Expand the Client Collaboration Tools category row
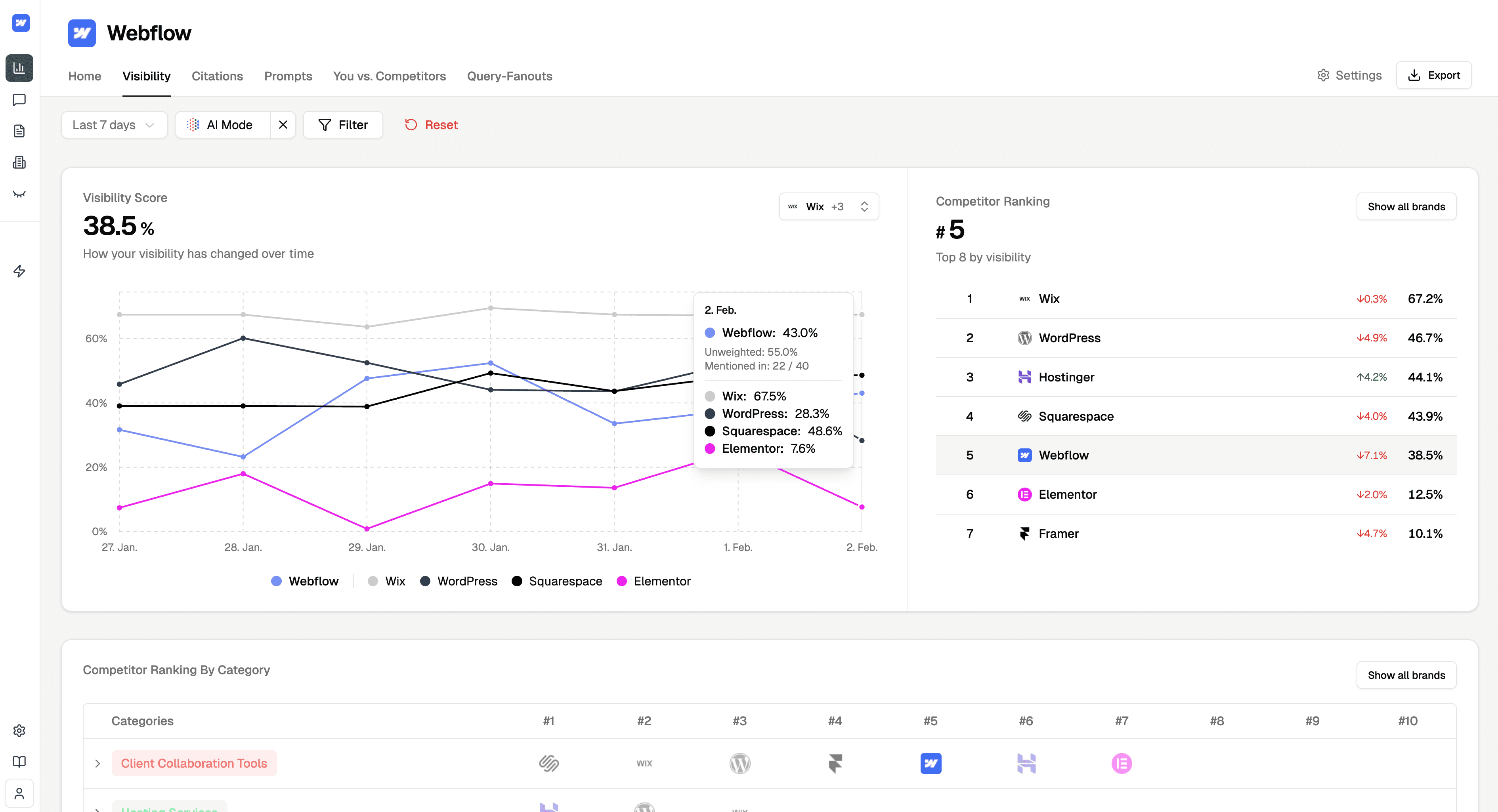 point(98,763)
